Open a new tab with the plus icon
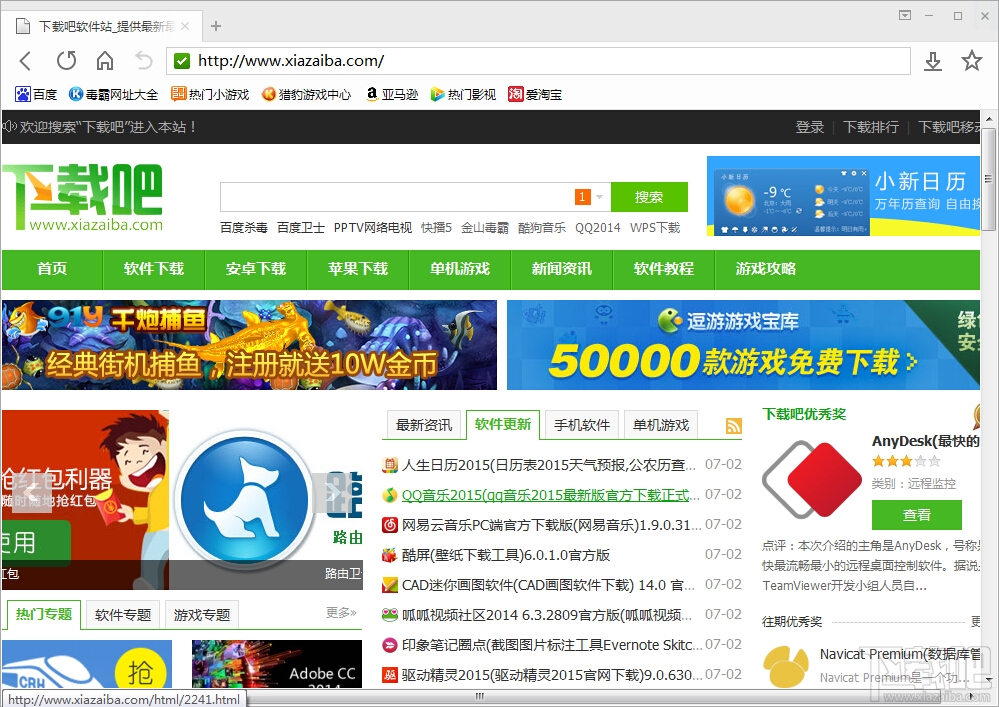The height and width of the screenshot is (707, 999). click(x=216, y=26)
